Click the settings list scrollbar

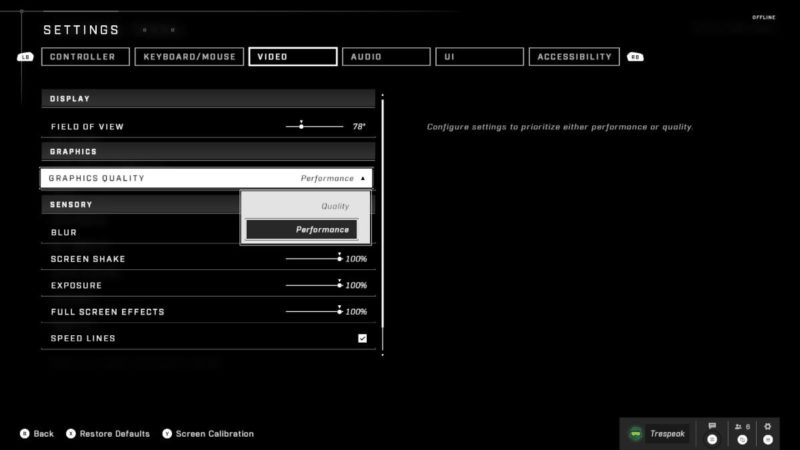point(382,220)
